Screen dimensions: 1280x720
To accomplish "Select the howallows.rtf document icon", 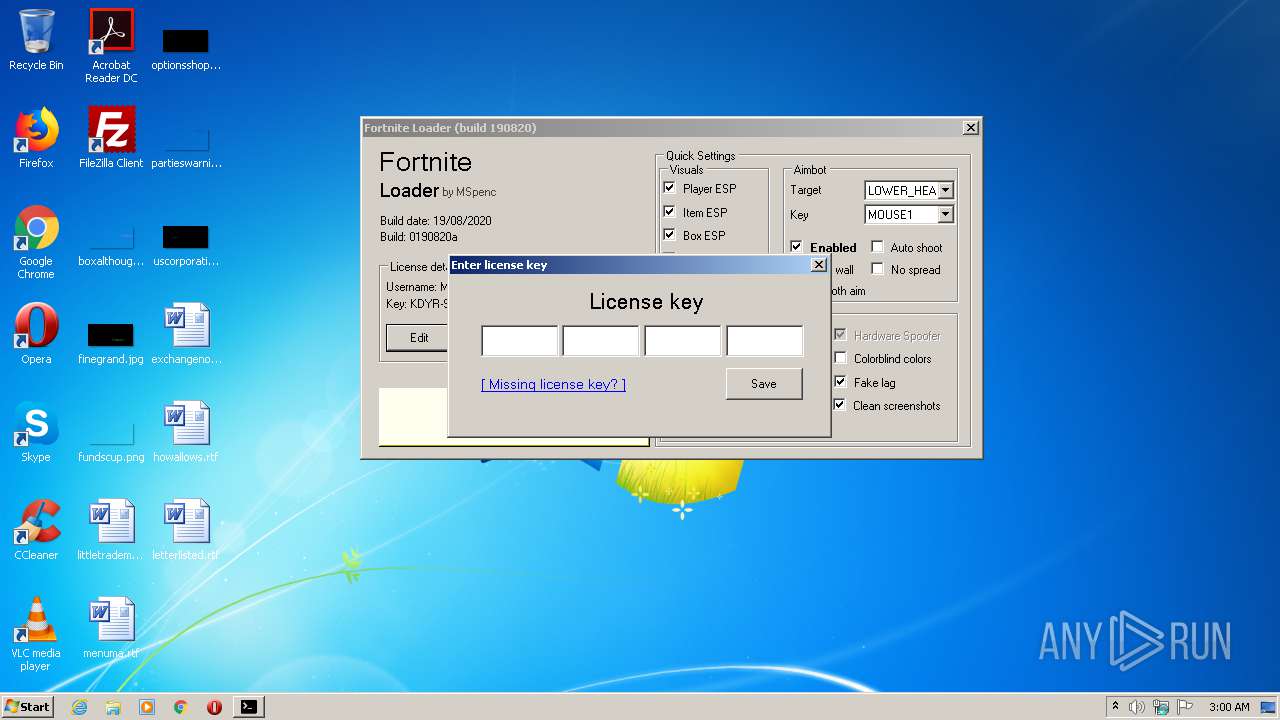I will (x=186, y=432).
